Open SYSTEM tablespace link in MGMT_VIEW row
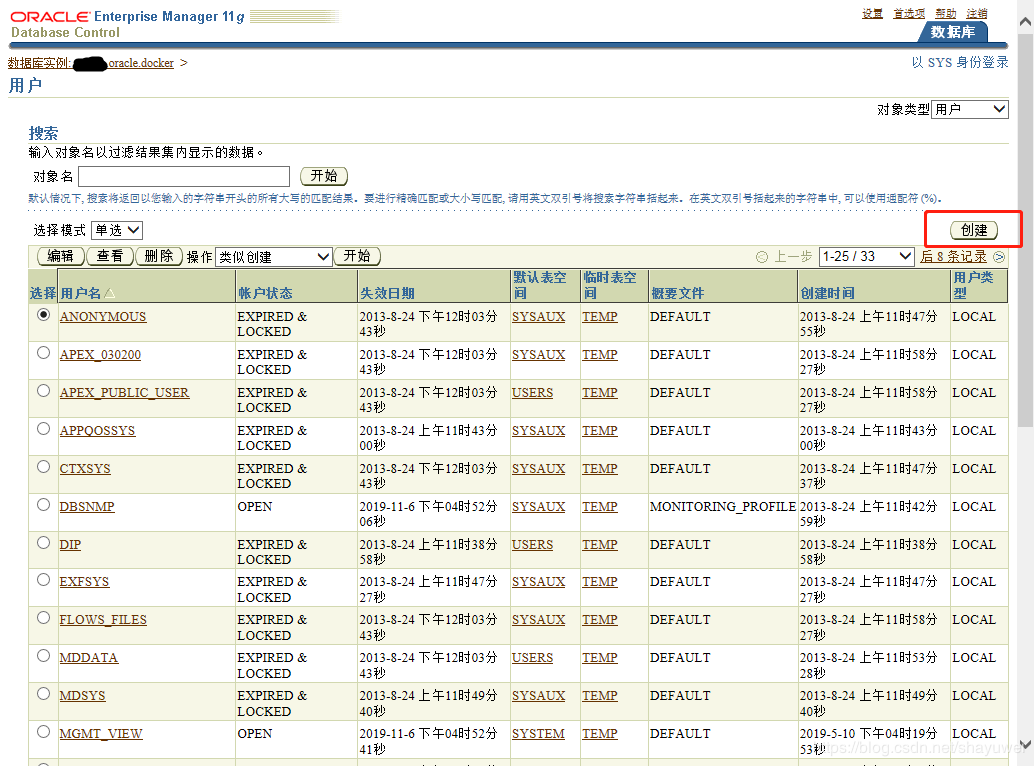 pos(538,734)
